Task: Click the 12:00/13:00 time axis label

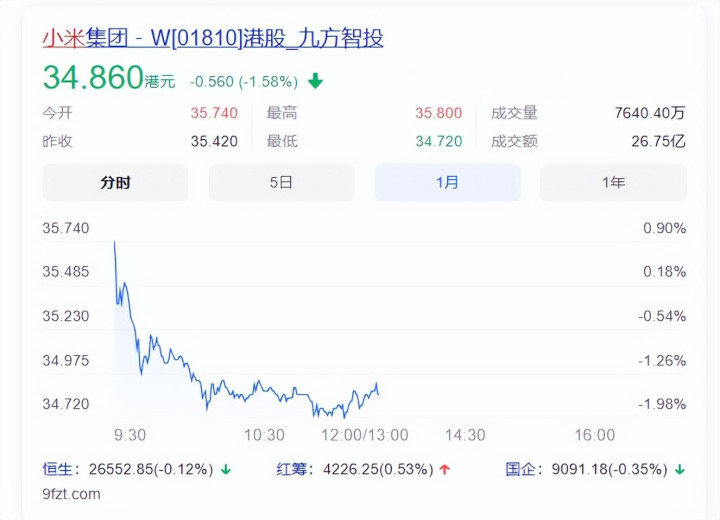Action: (x=365, y=435)
